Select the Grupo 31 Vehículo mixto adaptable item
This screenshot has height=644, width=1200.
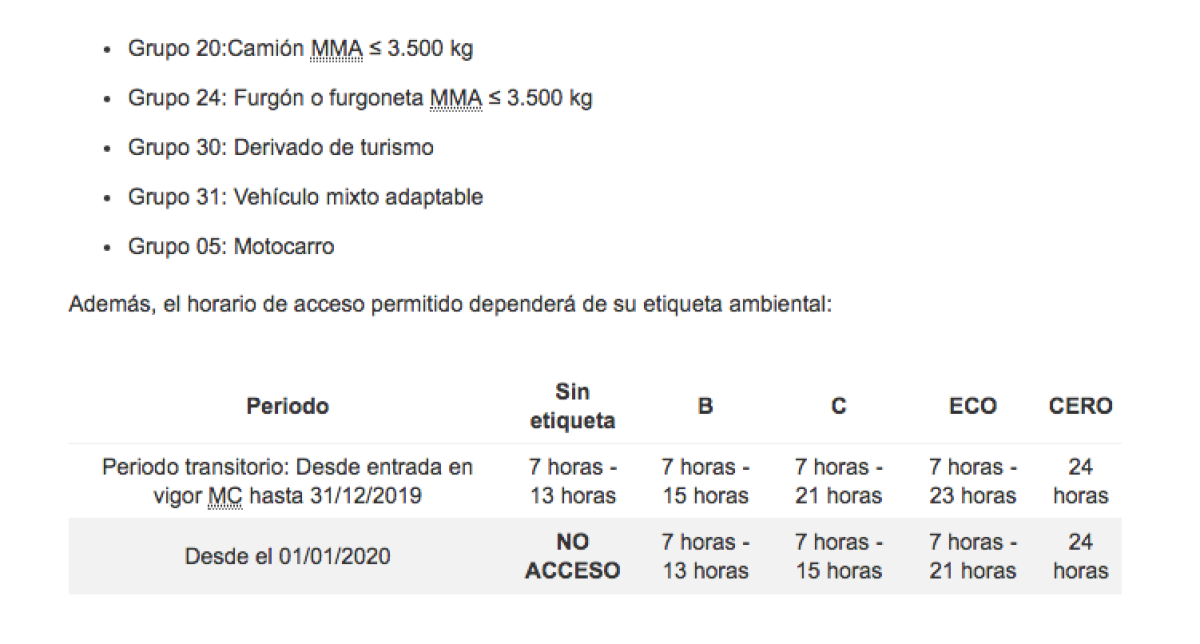305,197
